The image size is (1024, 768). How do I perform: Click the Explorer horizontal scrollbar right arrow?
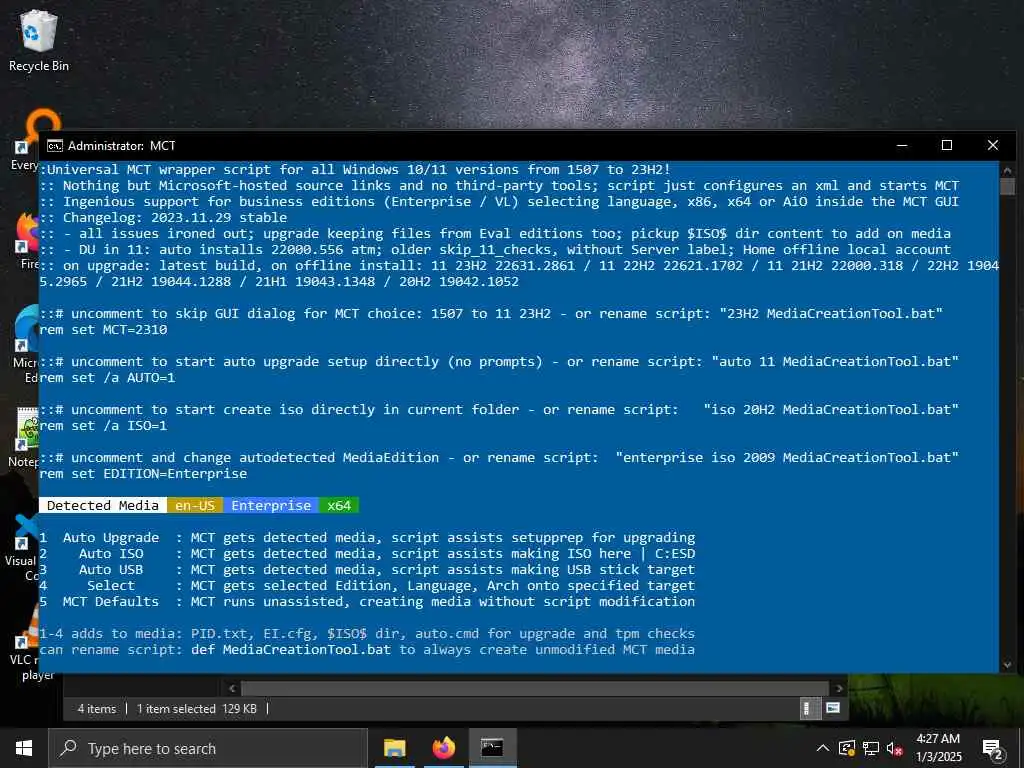(839, 688)
